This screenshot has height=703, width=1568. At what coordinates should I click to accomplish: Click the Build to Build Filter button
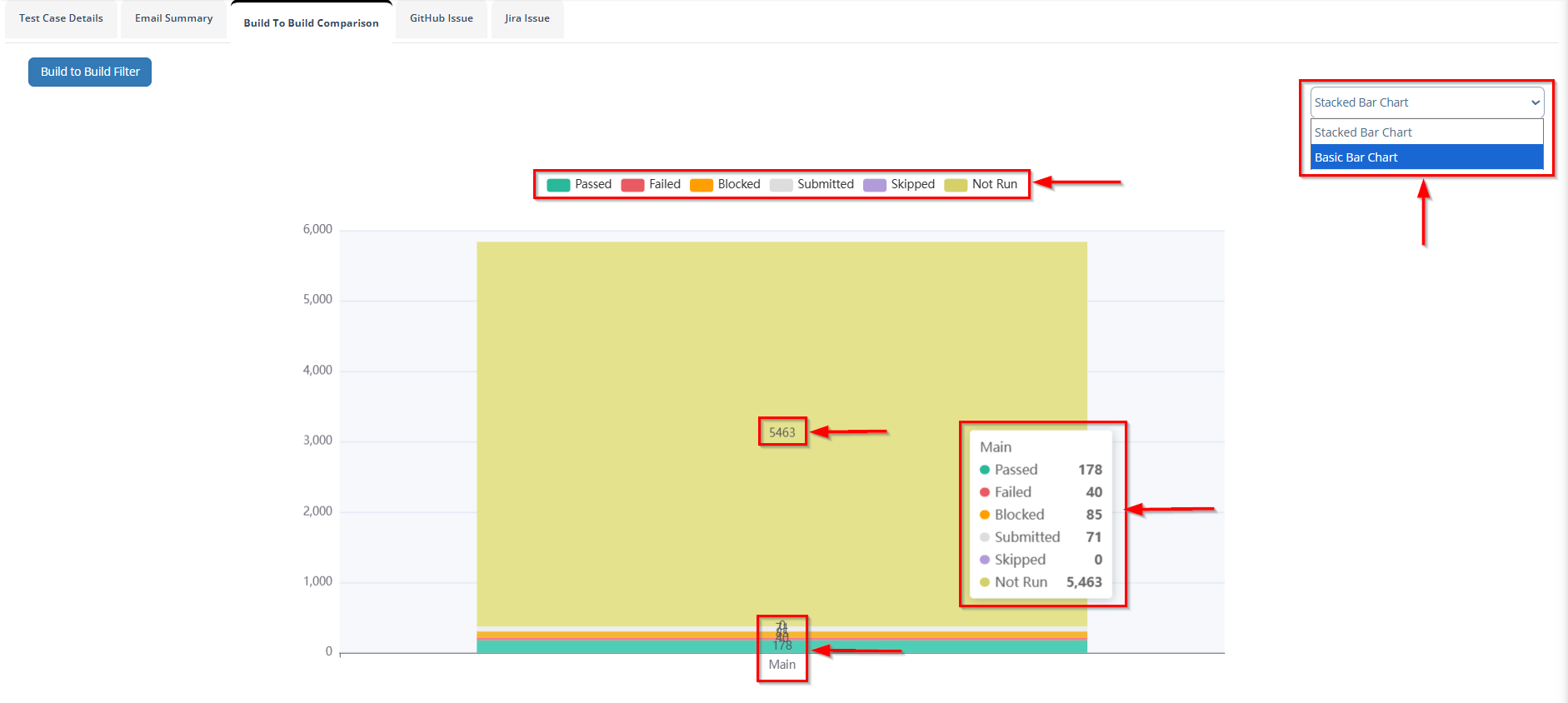90,72
